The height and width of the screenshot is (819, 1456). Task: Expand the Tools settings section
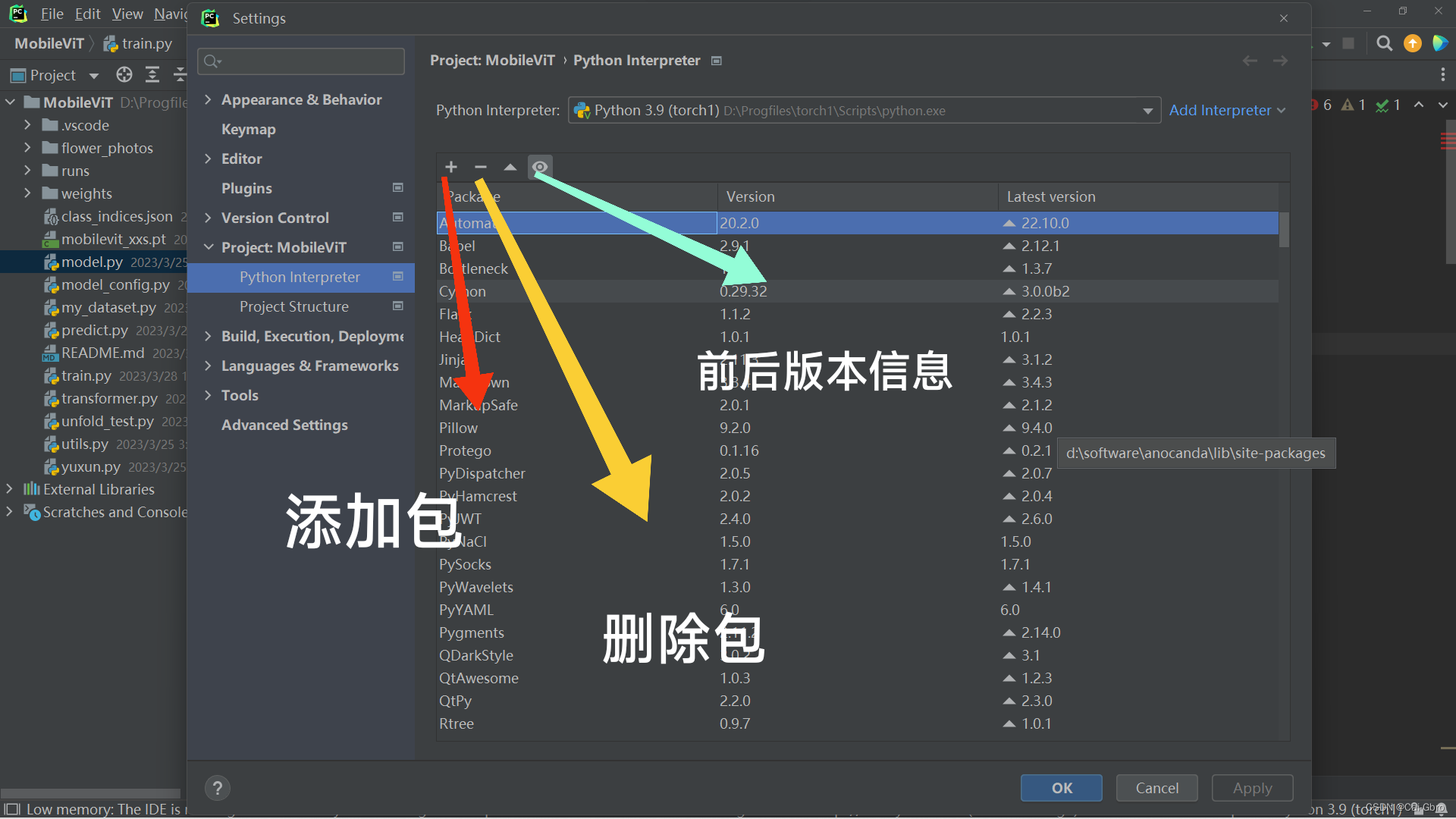click(x=208, y=395)
